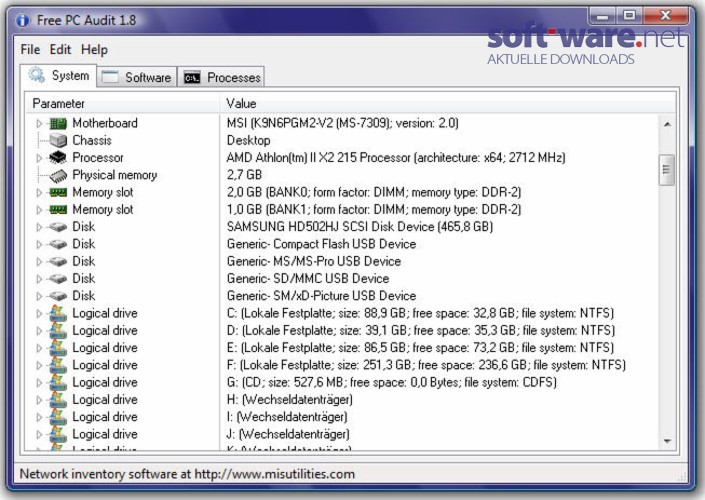Expand the C: Logical drive node

(x=39, y=313)
